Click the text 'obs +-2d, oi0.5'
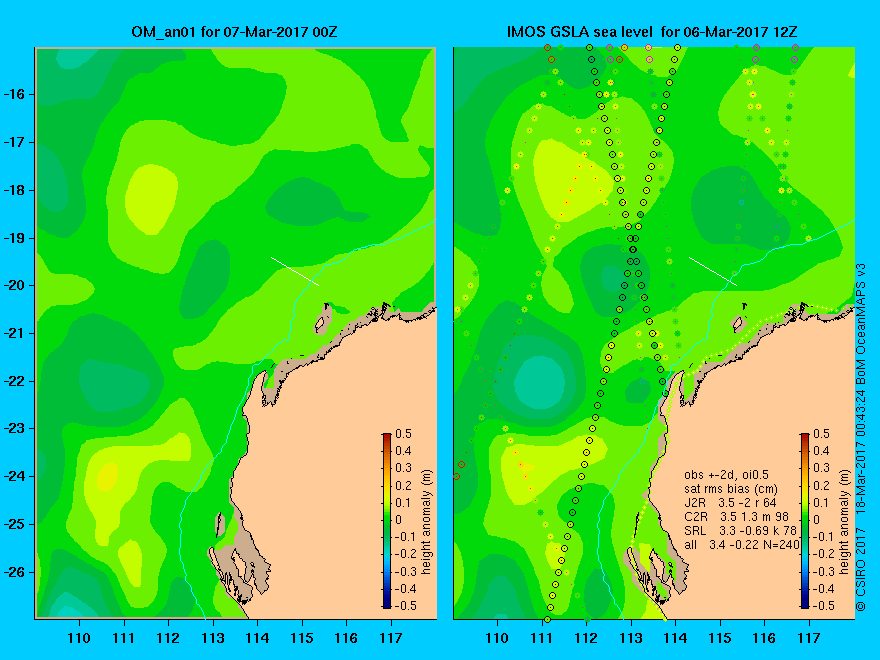The image size is (880, 660). coord(726,475)
